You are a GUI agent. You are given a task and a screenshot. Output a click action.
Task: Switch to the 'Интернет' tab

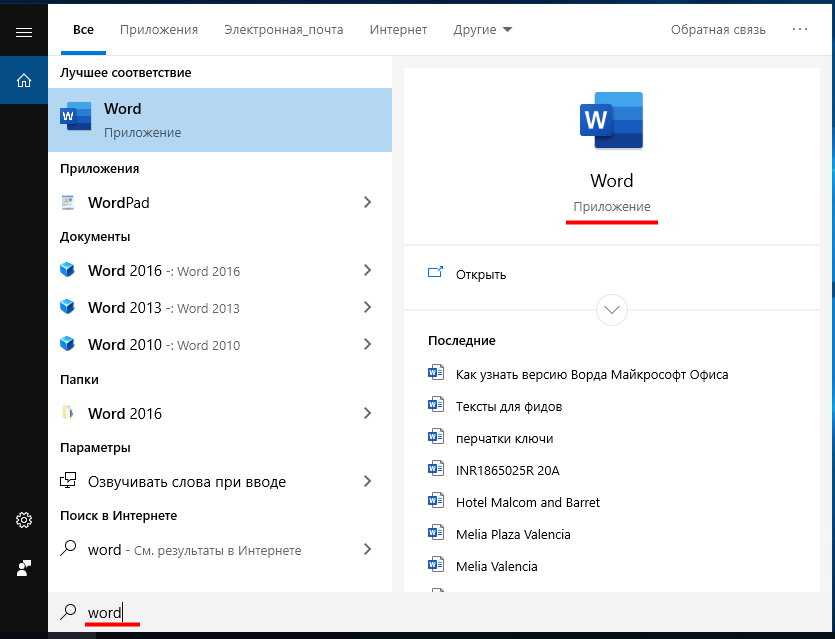click(x=398, y=30)
